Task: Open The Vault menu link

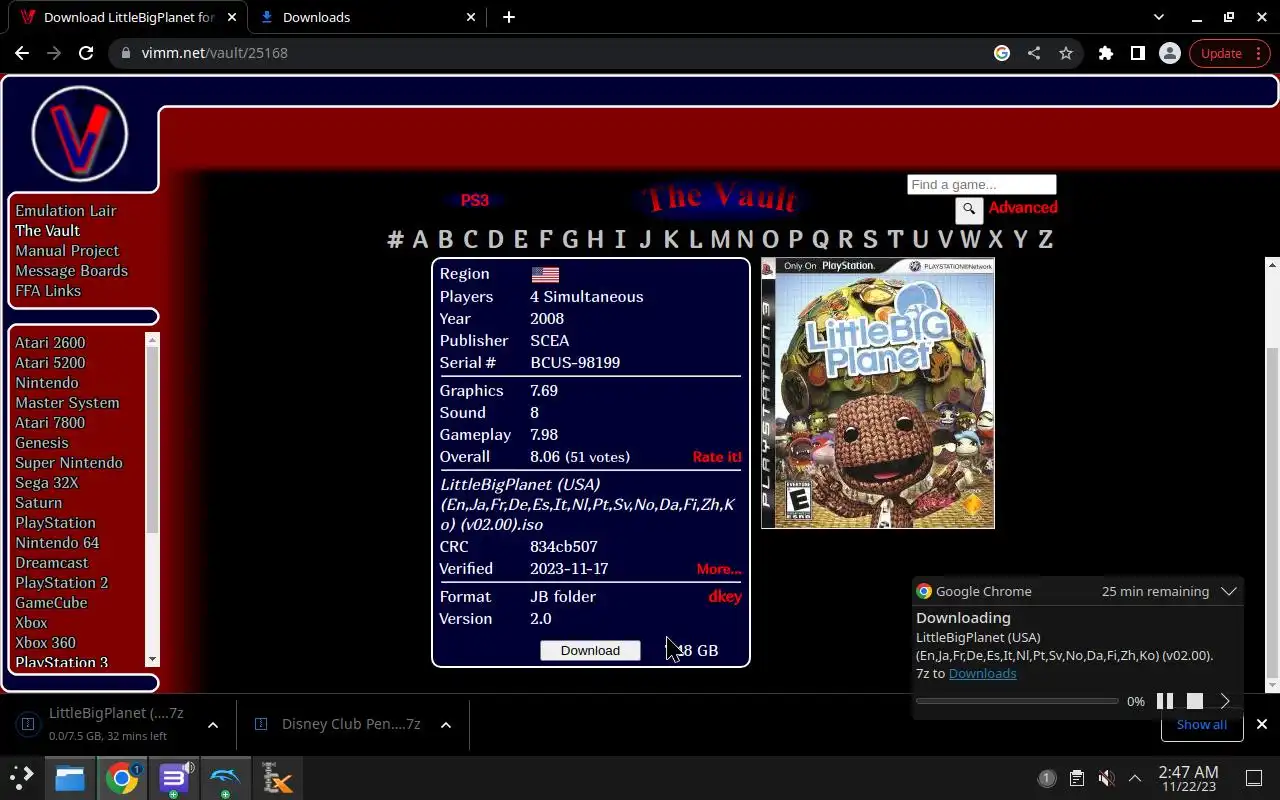Action: pyautogui.click(x=47, y=231)
